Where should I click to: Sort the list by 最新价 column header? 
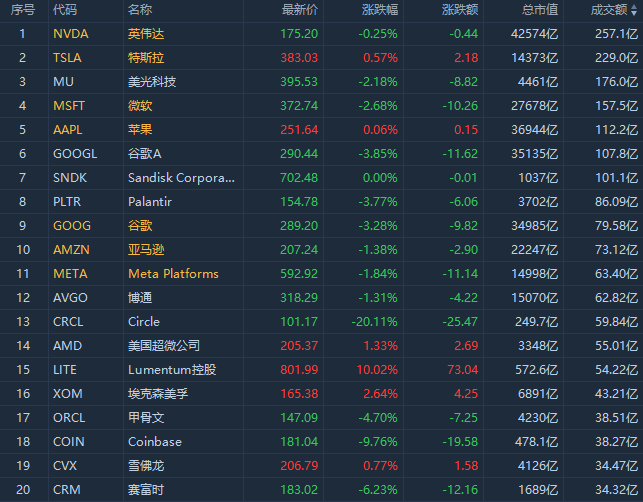click(300, 10)
